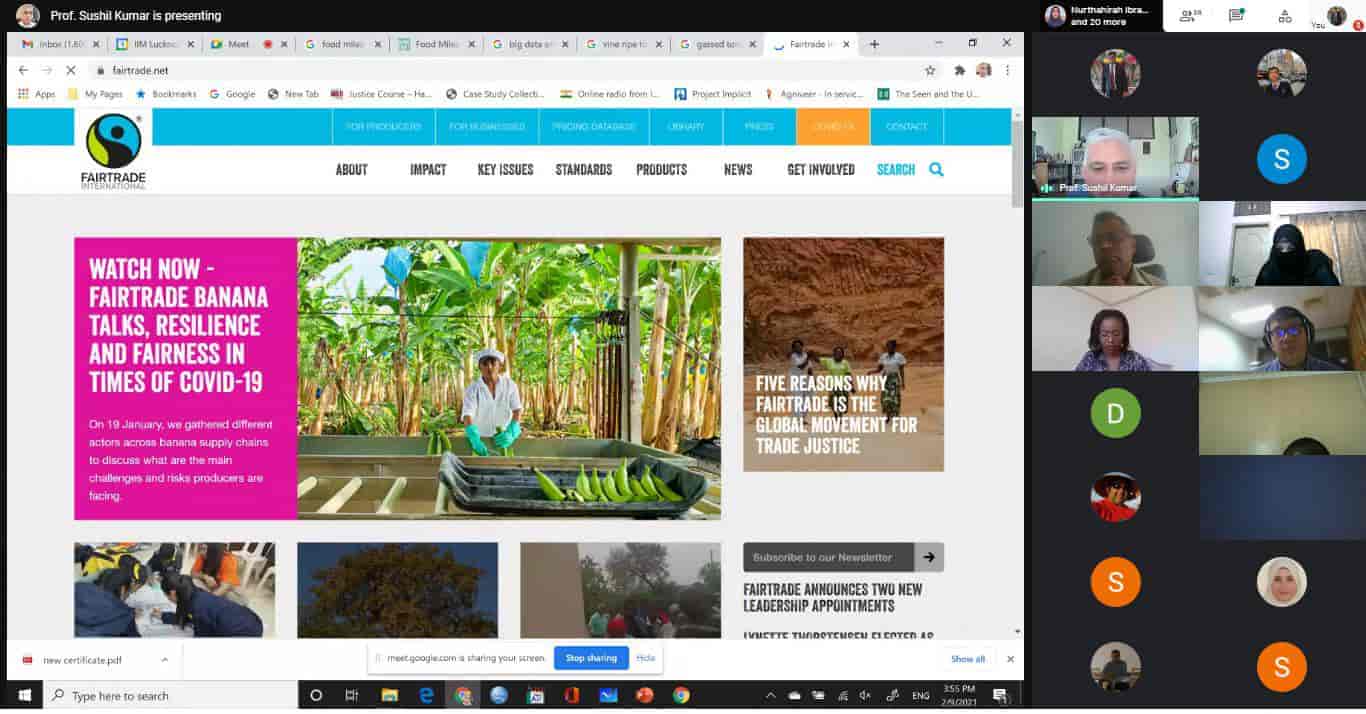Viewport: 1366px width, 714px height.
Task: Open the STANDARDS menu
Action: pyautogui.click(x=584, y=170)
